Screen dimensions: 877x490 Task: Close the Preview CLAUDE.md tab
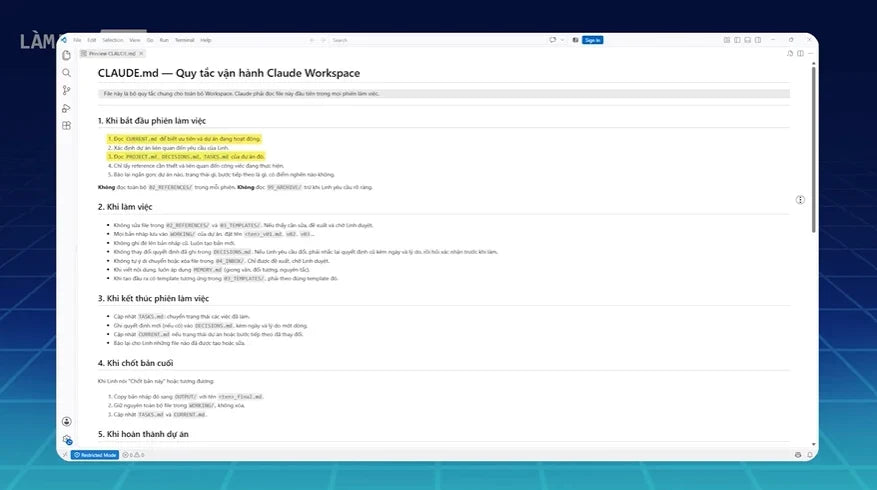pyautogui.click(x=141, y=53)
